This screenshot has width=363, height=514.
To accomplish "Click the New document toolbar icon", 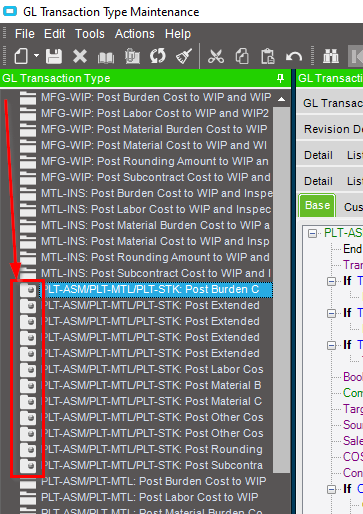I will [21, 56].
